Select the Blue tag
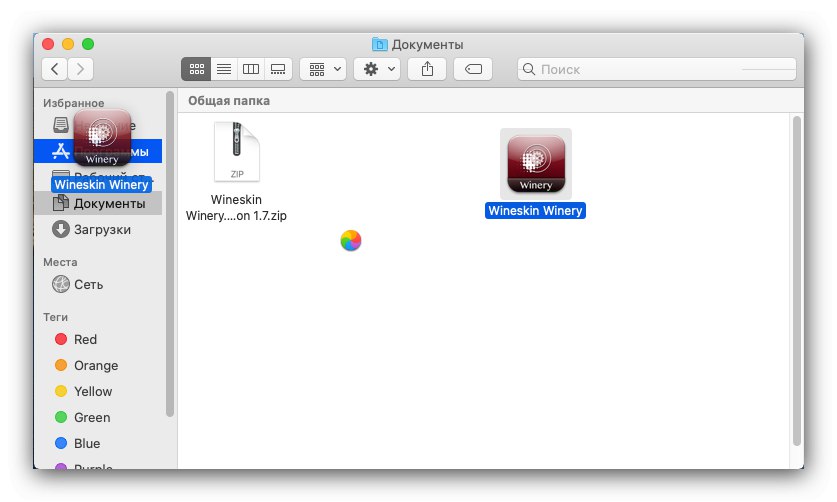 pos(98,443)
